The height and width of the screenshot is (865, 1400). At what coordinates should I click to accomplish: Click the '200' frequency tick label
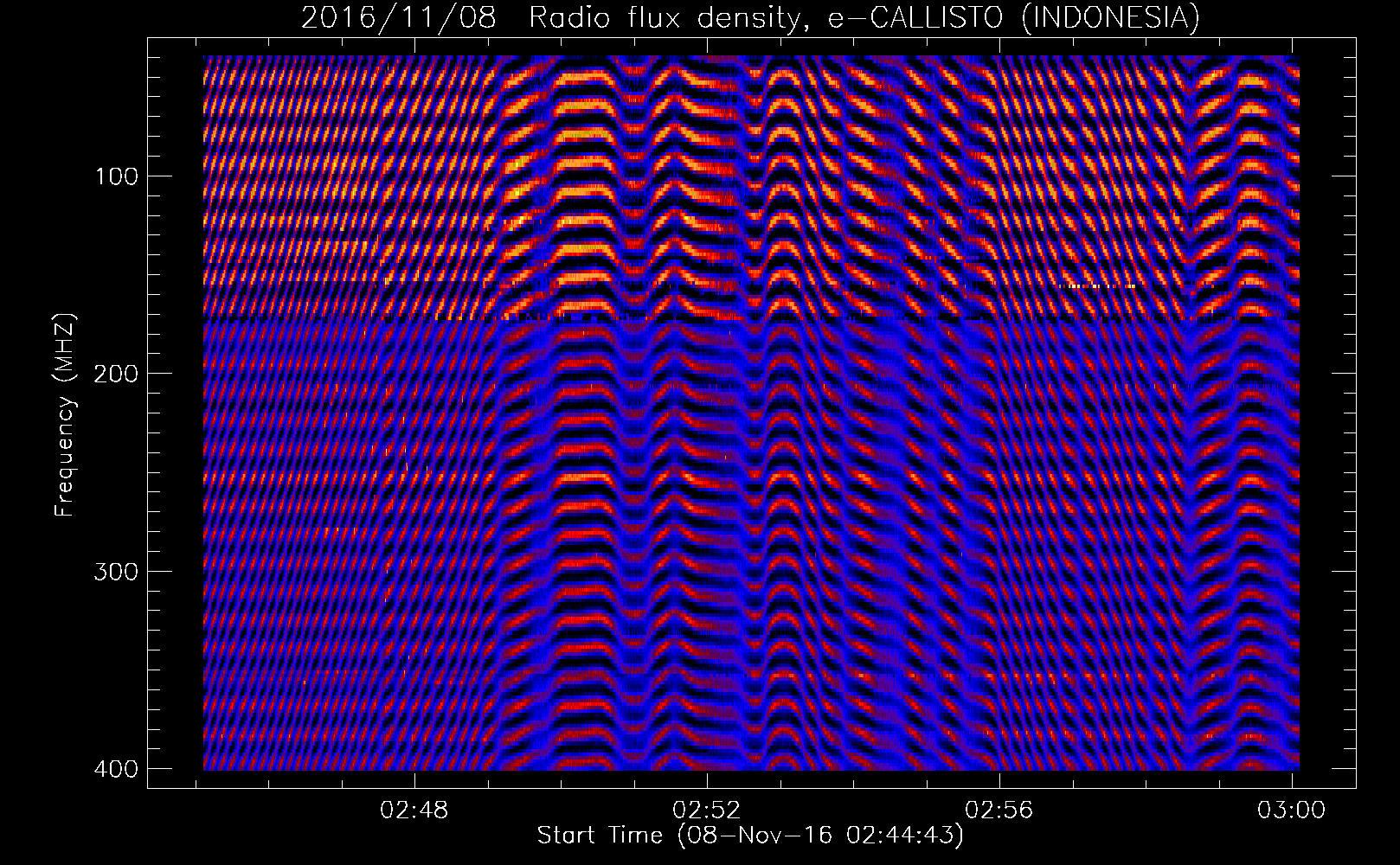[x=115, y=374]
